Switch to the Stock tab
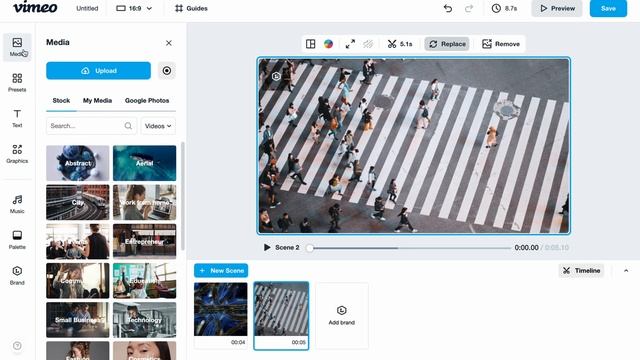The height and width of the screenshot is (360, 640). (61, 100)
